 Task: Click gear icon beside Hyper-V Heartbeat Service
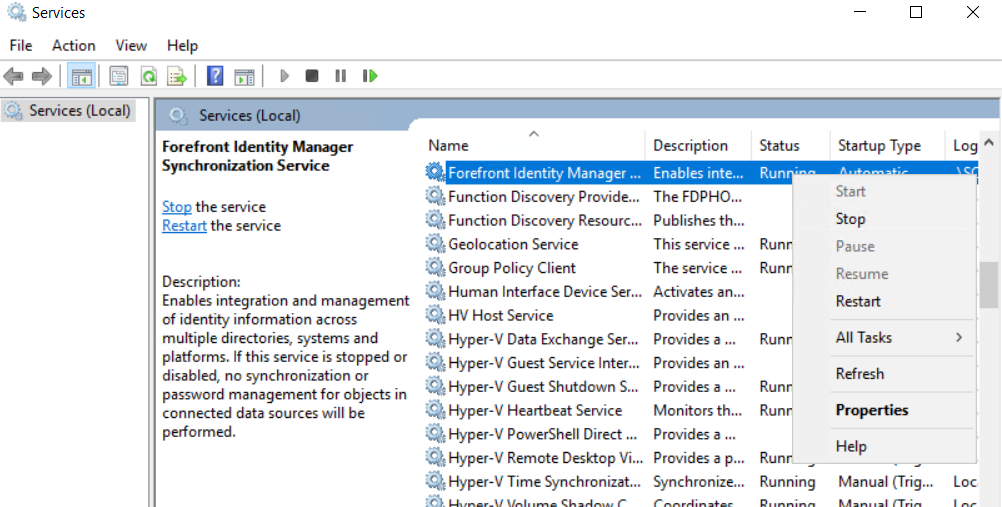tap(435, 410)
